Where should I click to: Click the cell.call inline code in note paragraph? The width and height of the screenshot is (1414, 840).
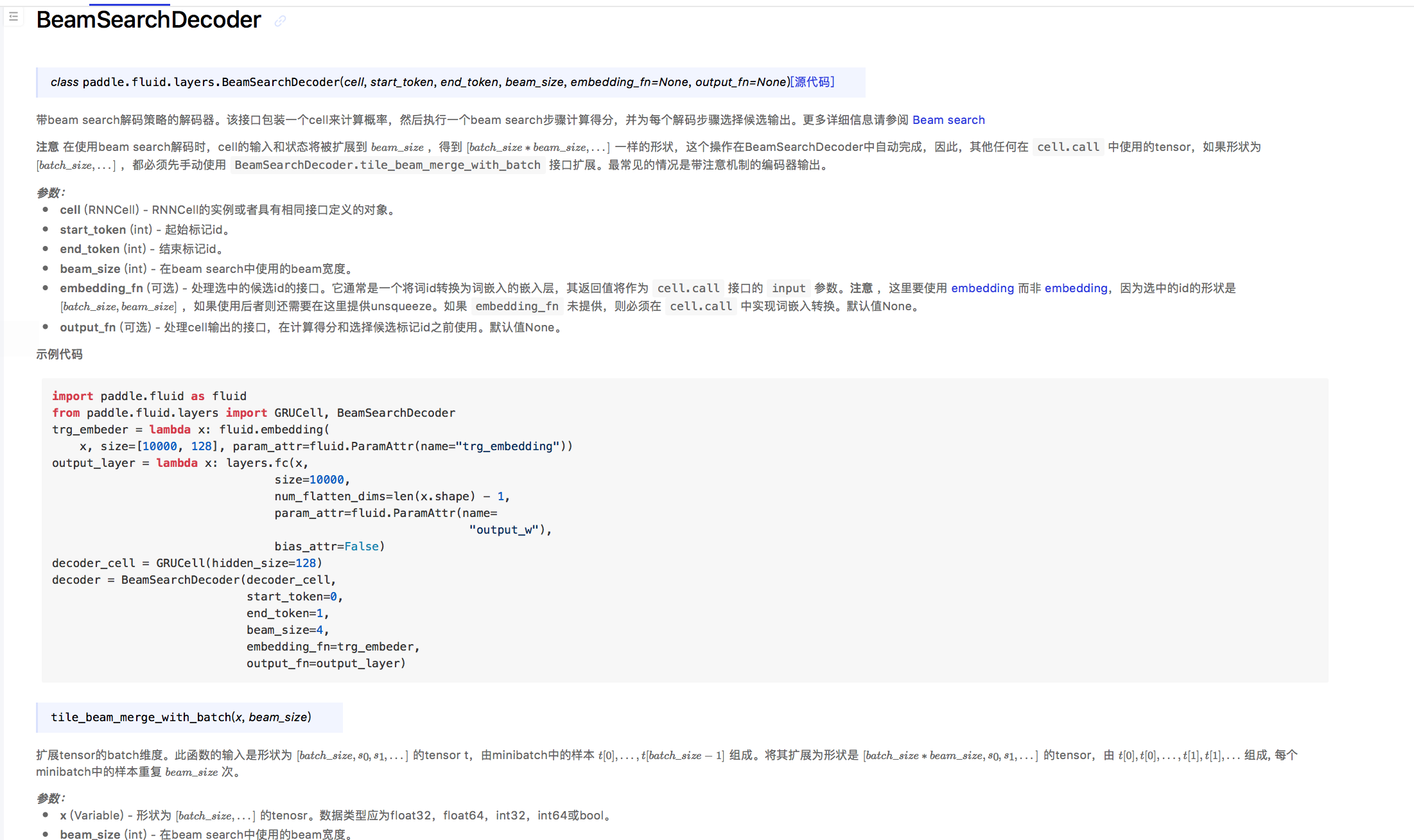coord(1067,147)
